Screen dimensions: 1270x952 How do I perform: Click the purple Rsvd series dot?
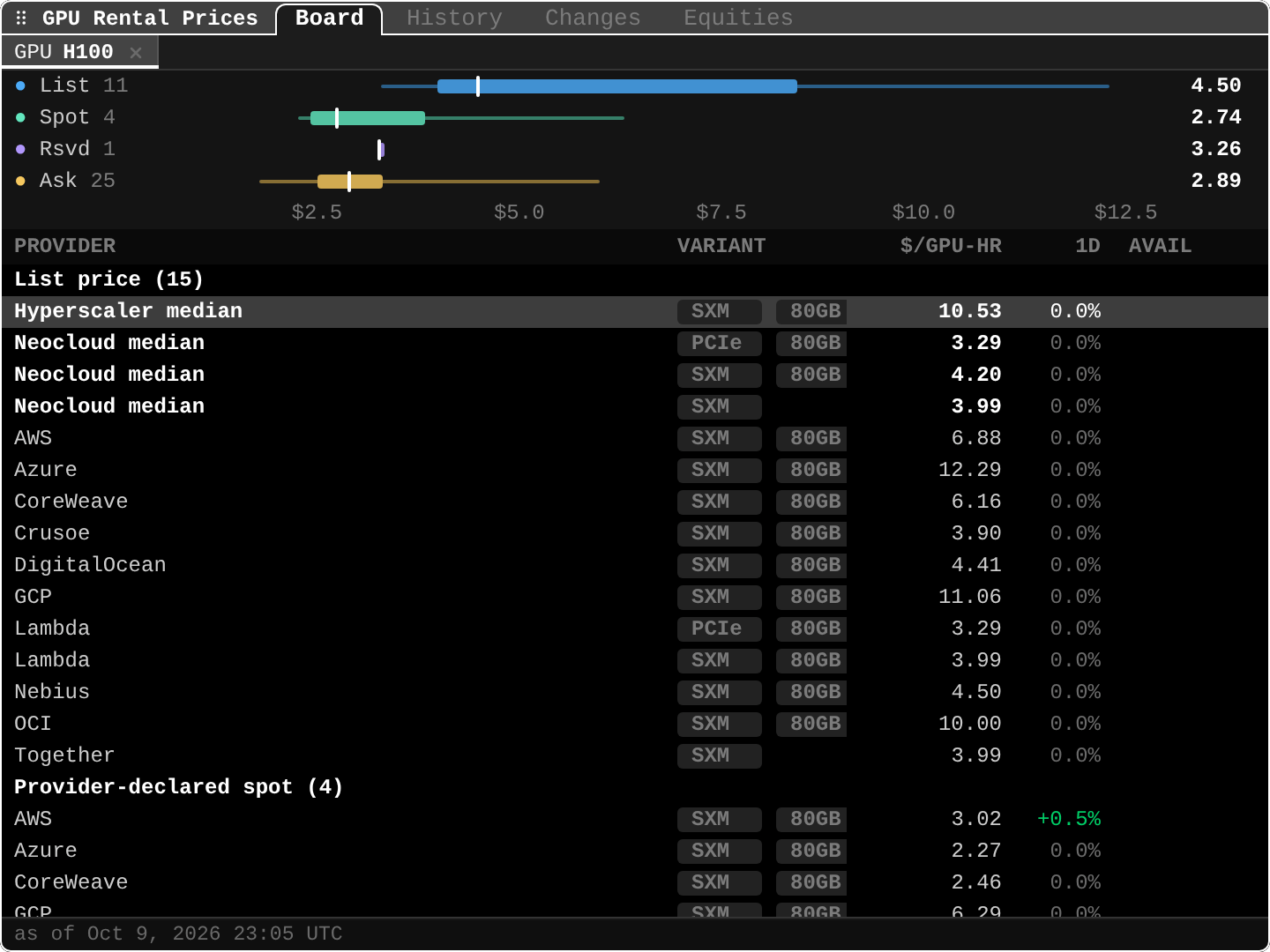click(20, 149)
